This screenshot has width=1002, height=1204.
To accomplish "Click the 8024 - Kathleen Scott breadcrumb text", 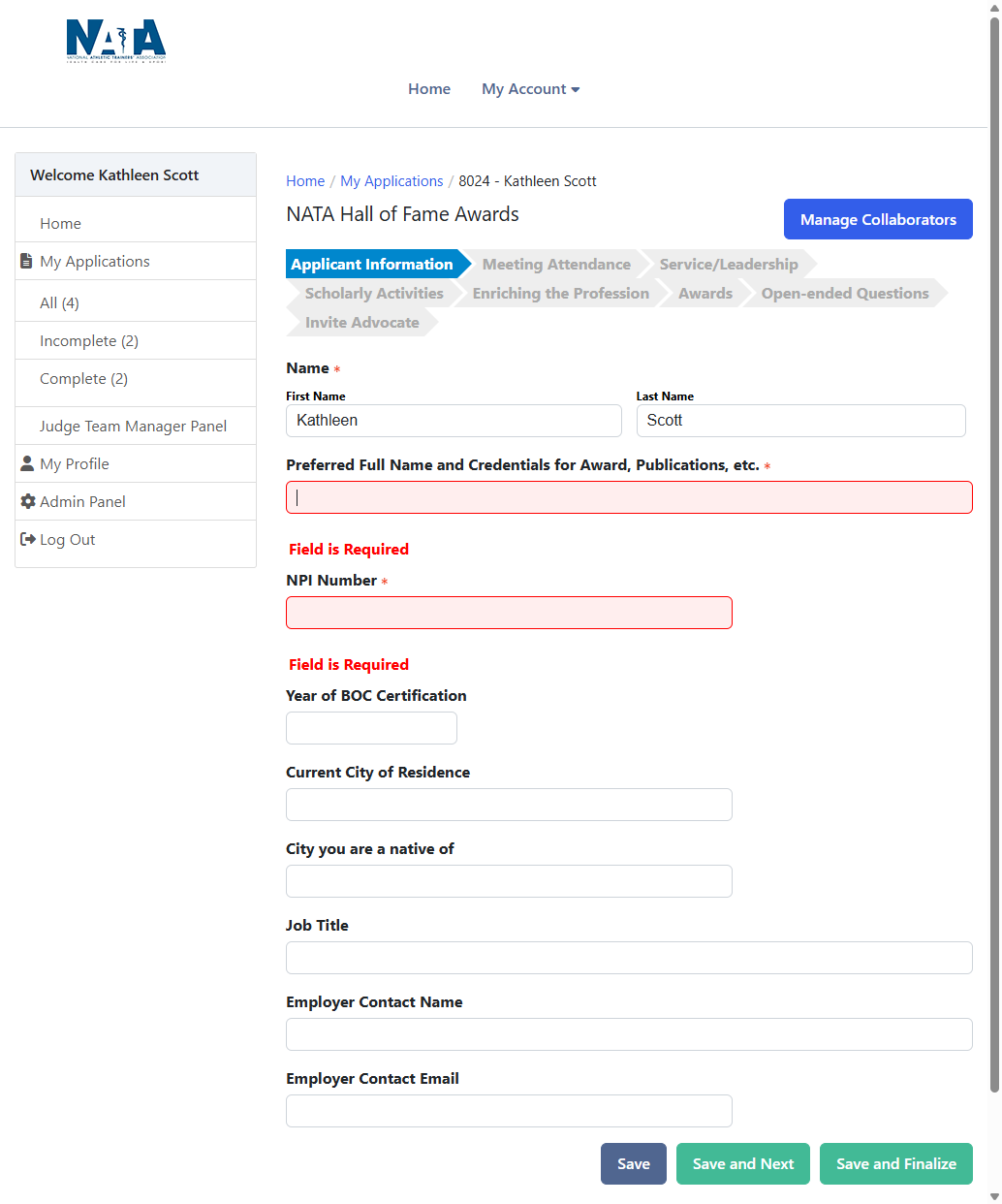I will click(x=527, y=181).
